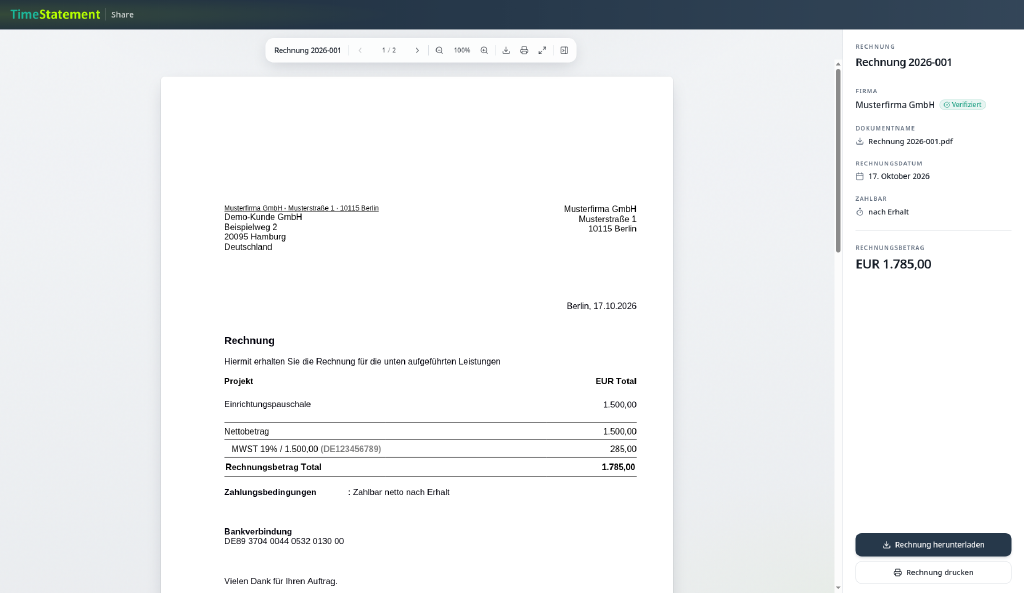
Task: Click the 100% zoom level indicator
Action: click(462, 50)
